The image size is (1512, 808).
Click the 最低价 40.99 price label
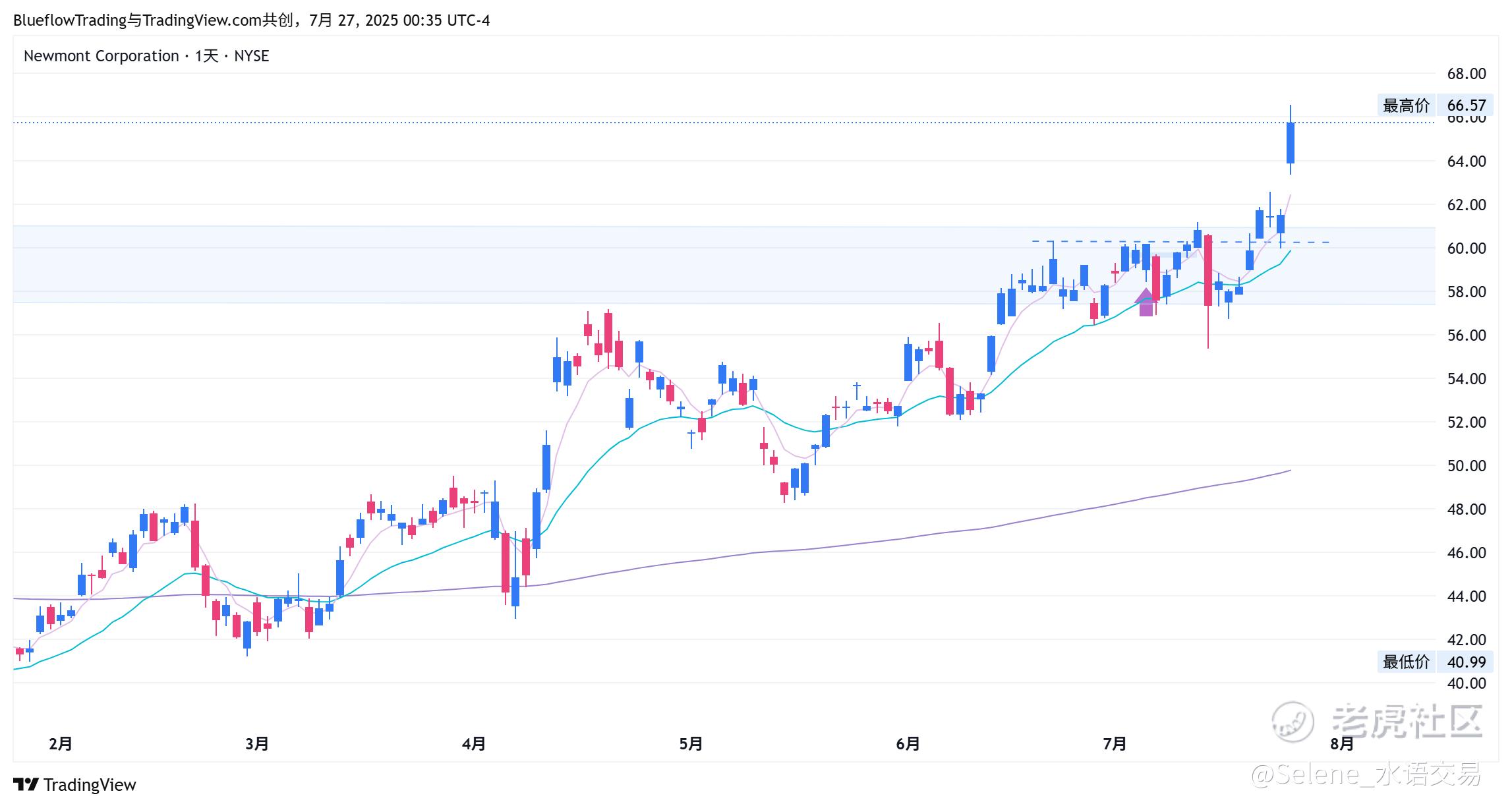tap(1435, 662)
